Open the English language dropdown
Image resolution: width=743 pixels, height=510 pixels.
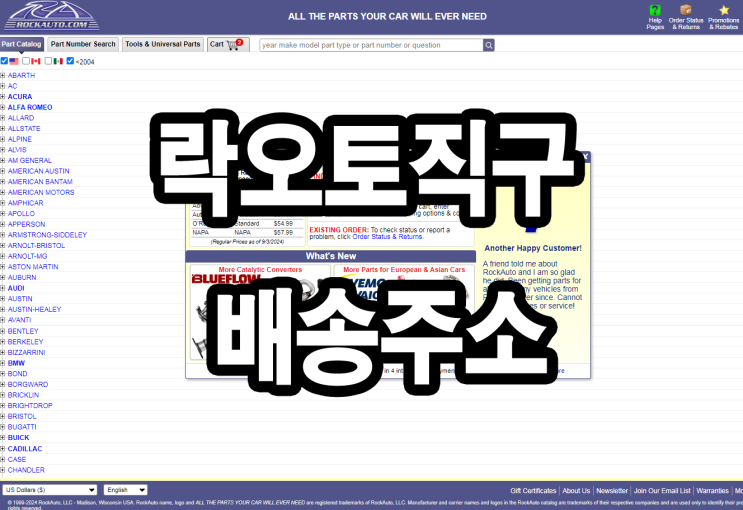[x=126, y=490]
